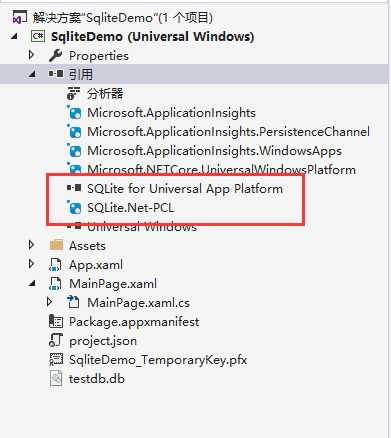
Task: Expand the App.xaml node
Action: pyautogui.click(x=32, y=264)
